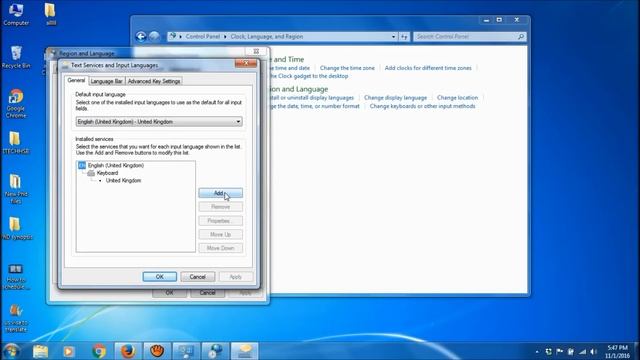Image resolution: width=640 pixels, height=360 pixels.
Task: Confirm Text Services dialog with OK
Action: tap(160, 277)
